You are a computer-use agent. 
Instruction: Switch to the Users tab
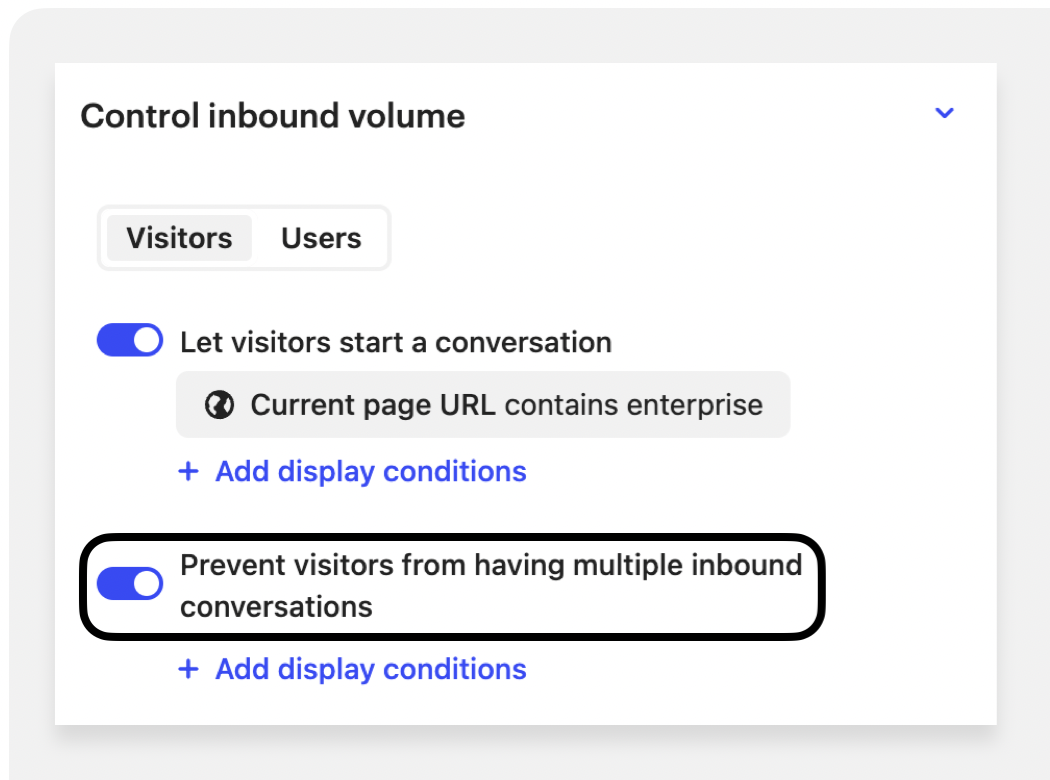321,238
